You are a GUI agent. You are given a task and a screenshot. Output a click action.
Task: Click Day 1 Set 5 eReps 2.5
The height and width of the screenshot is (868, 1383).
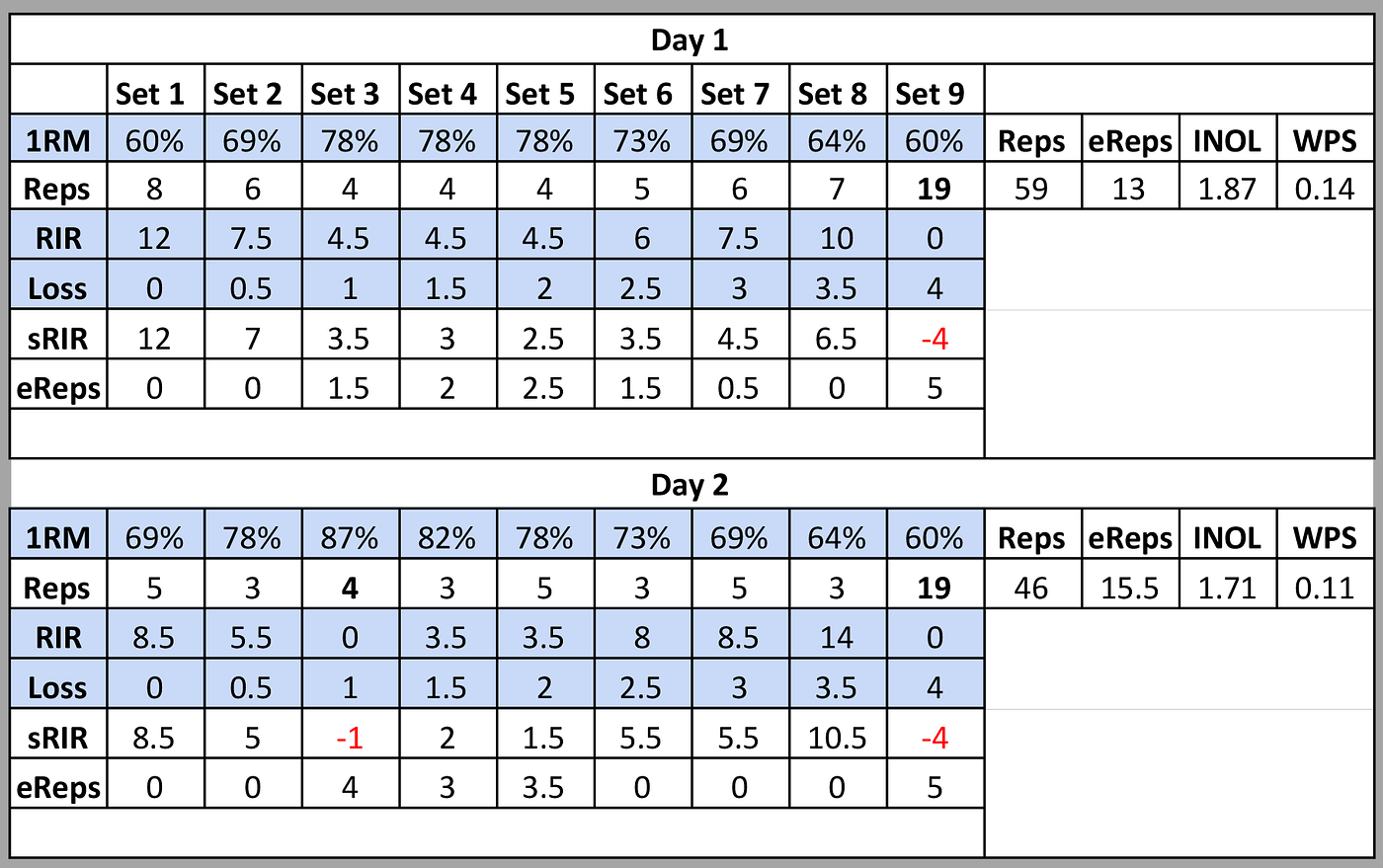(x=545, y=387)
